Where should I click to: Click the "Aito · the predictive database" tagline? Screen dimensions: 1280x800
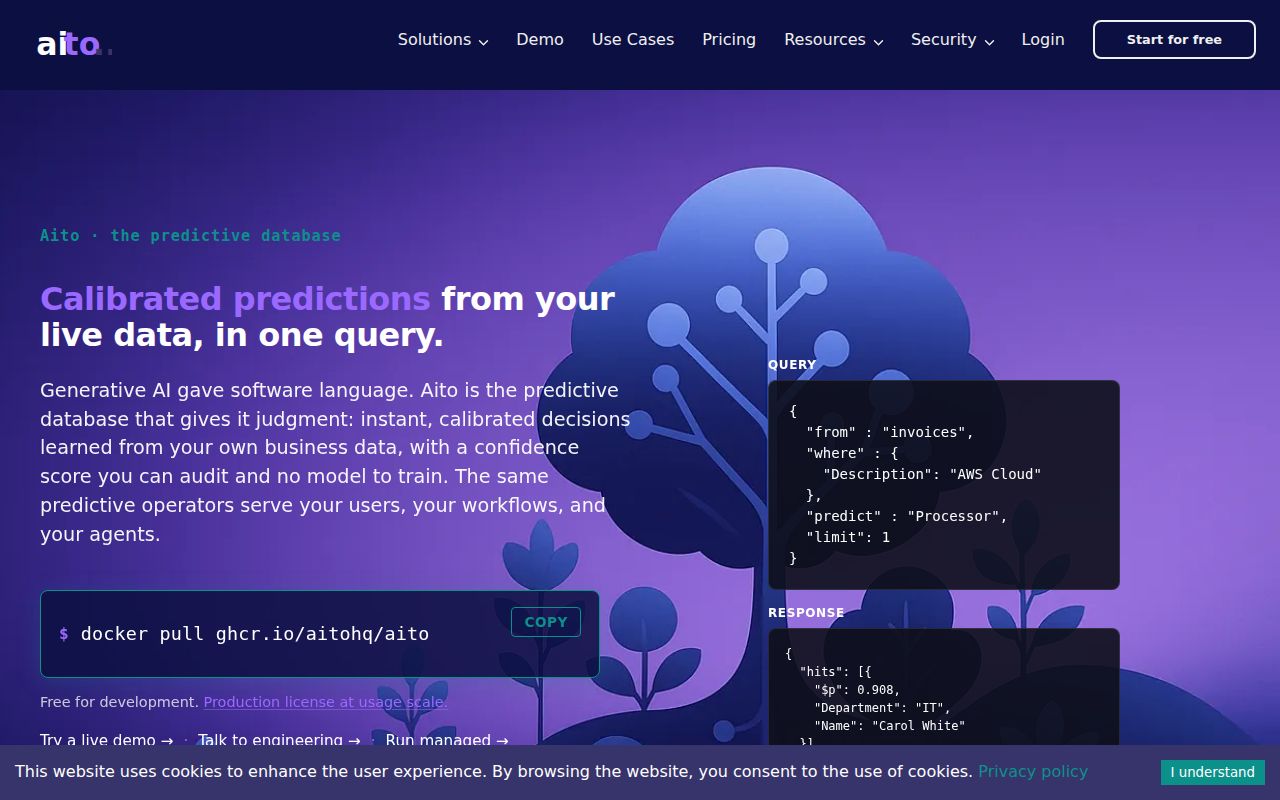pyautogui.click(x=190, y=236)
